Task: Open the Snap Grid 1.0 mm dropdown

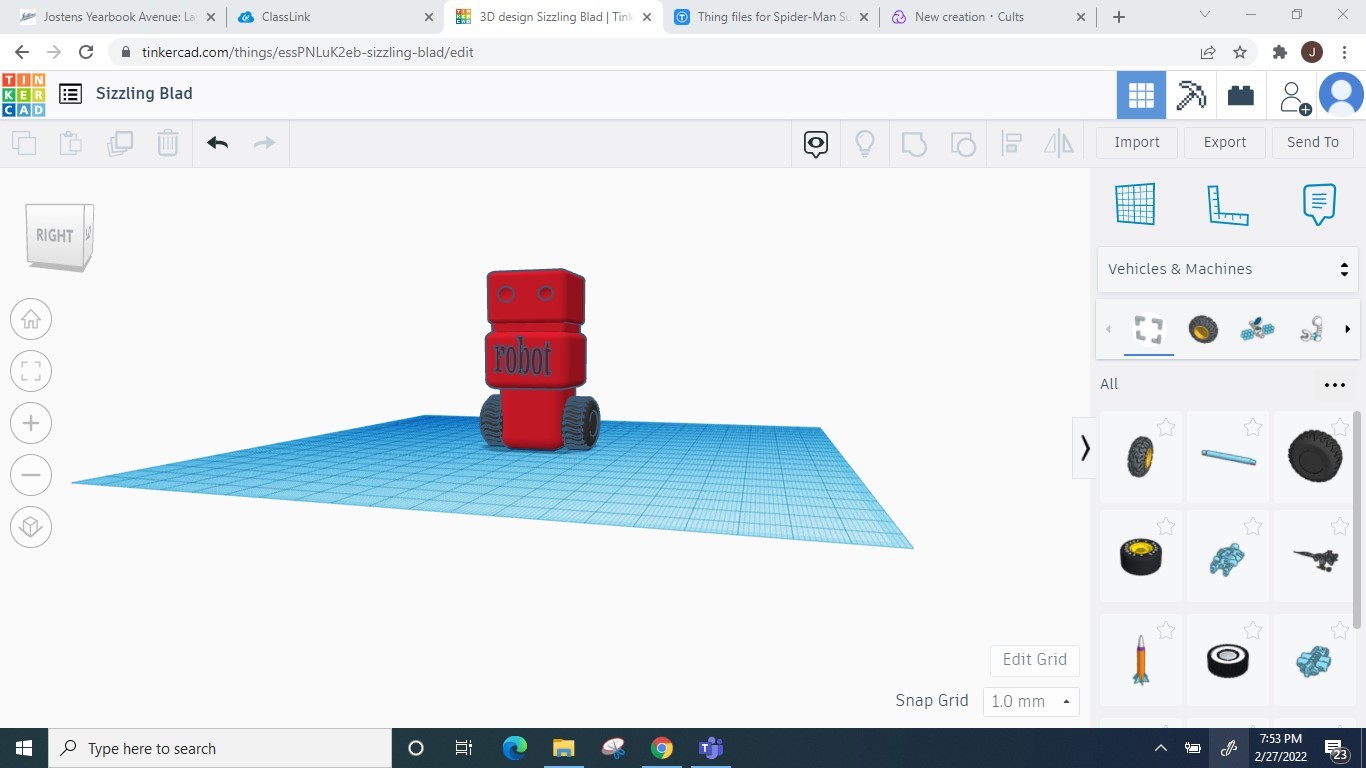Action: [x=1030, y=701]
